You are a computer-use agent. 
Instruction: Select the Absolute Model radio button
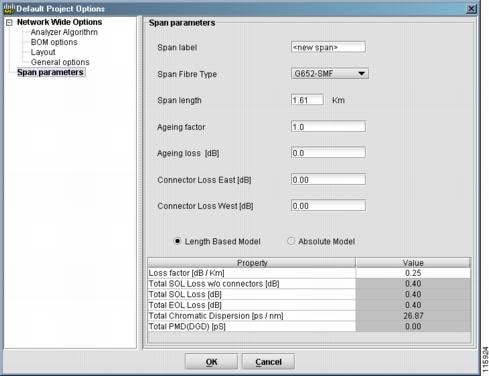[291, 241]
